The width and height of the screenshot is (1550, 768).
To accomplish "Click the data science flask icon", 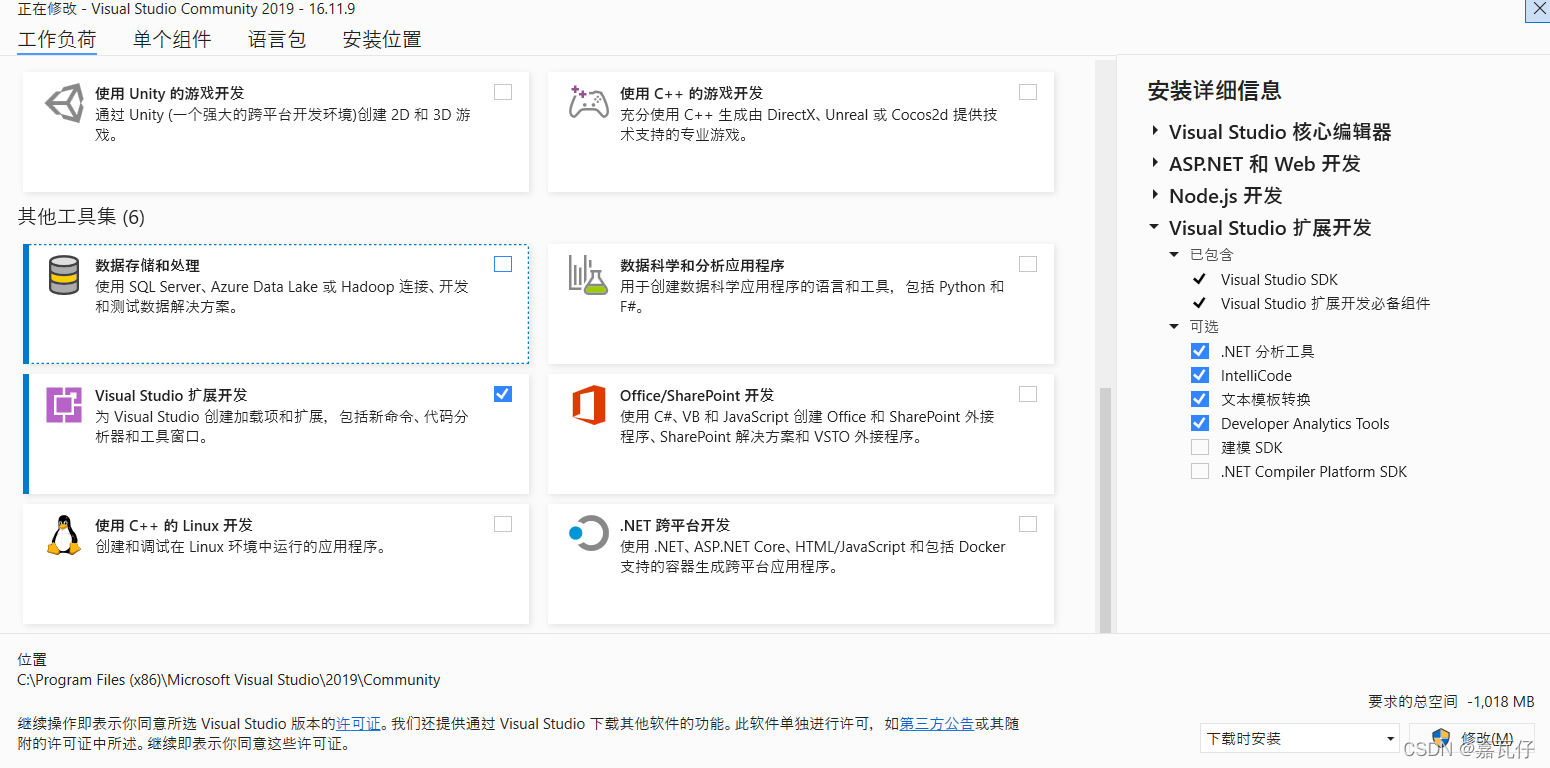I will (x=588, y=274).
